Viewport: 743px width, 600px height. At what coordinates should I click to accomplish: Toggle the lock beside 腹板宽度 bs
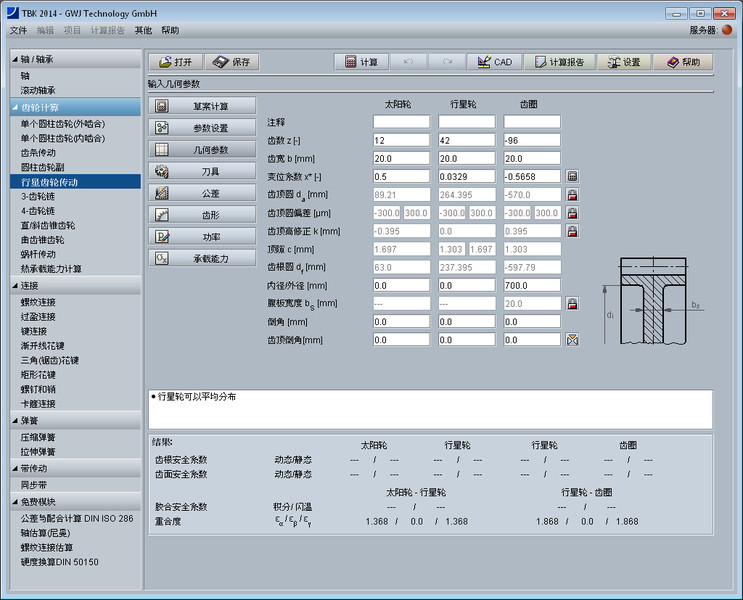(x=572, y=304)
